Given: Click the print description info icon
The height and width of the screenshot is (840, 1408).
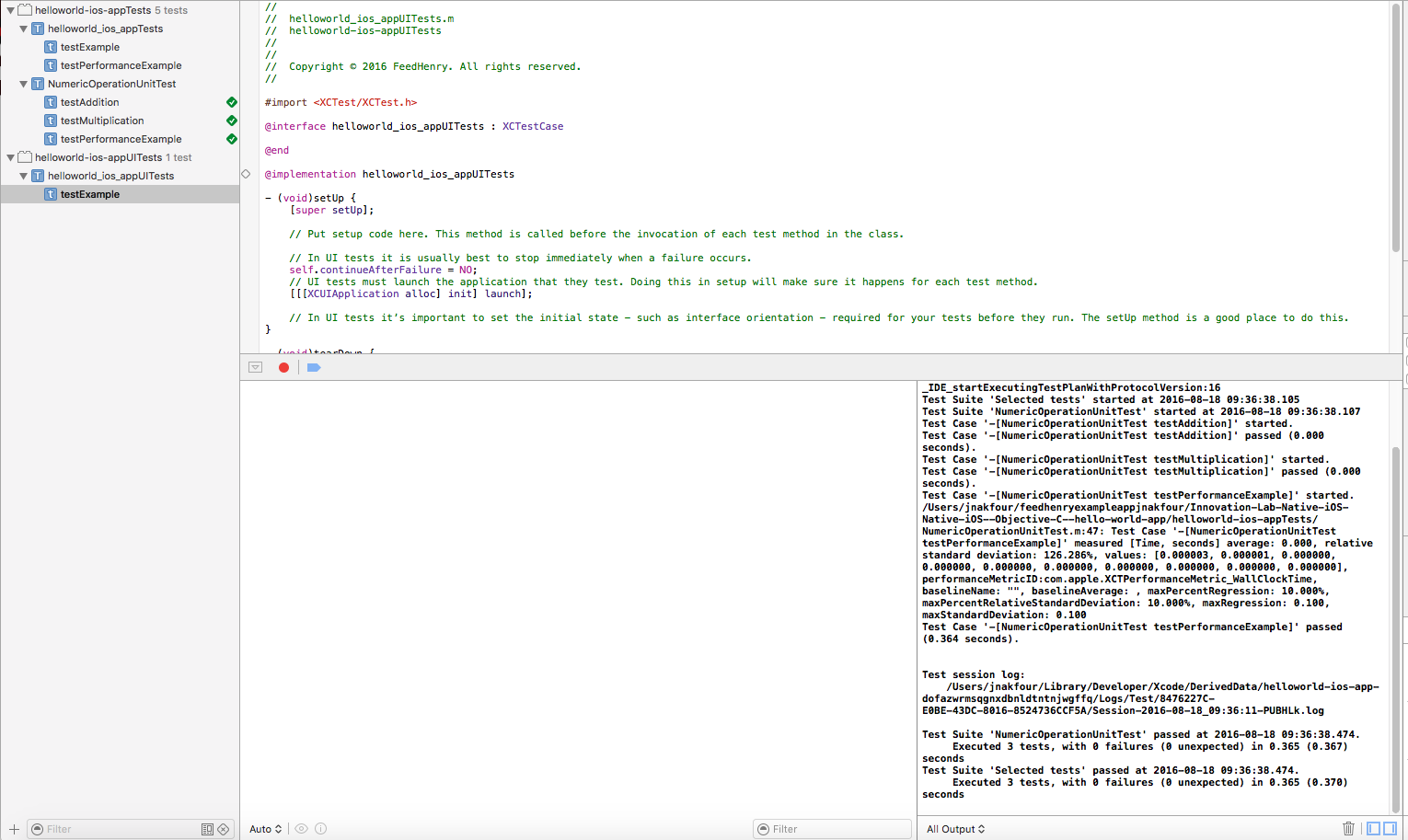Looking at the screenshot, I should click(320, 829).
